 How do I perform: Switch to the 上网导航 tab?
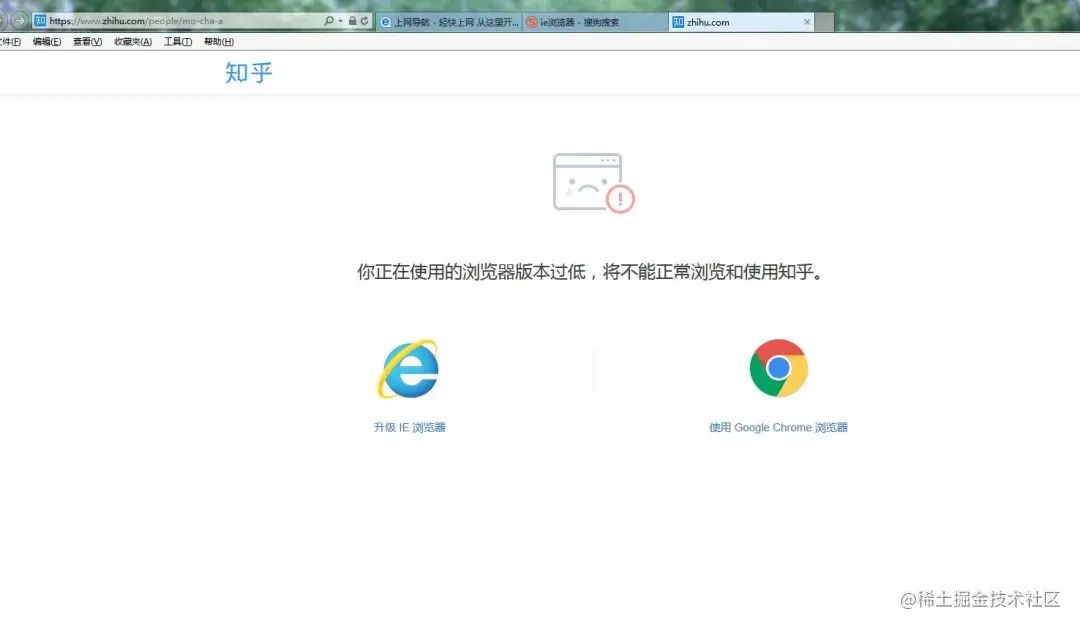pos(449,22)
